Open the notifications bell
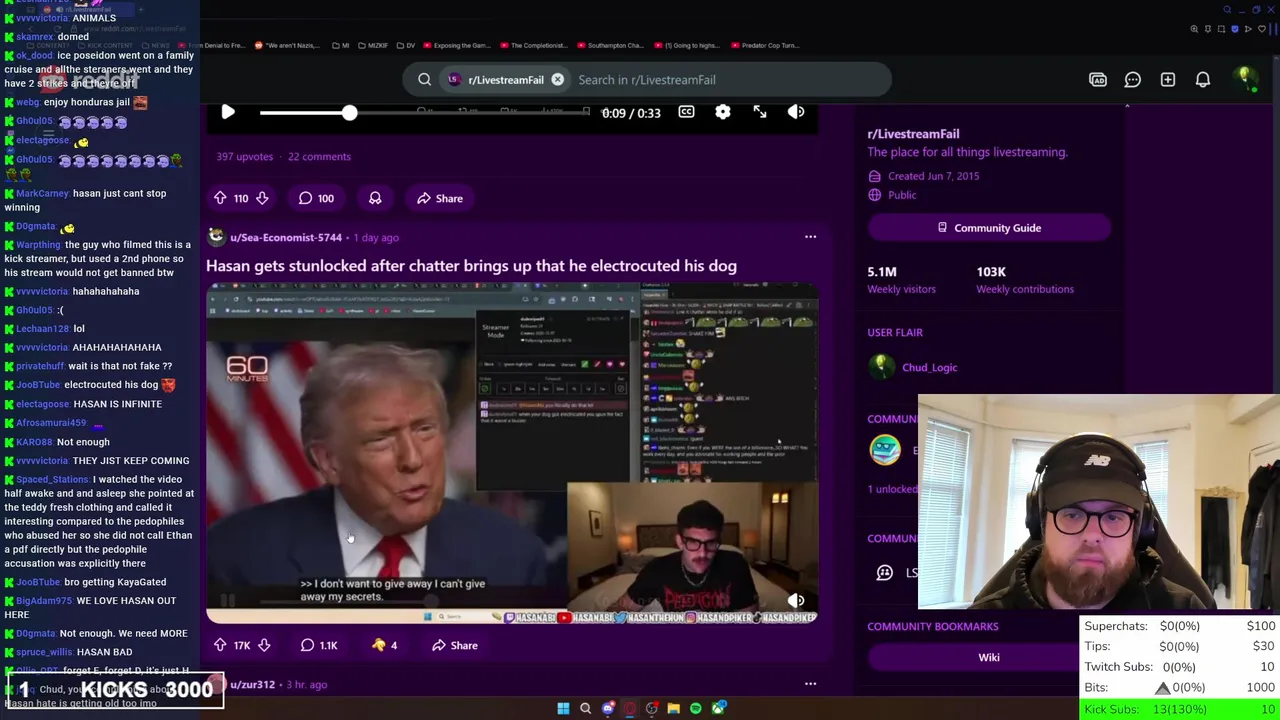This screenshot has width=1280, height=720. [x=1203, y=80]
